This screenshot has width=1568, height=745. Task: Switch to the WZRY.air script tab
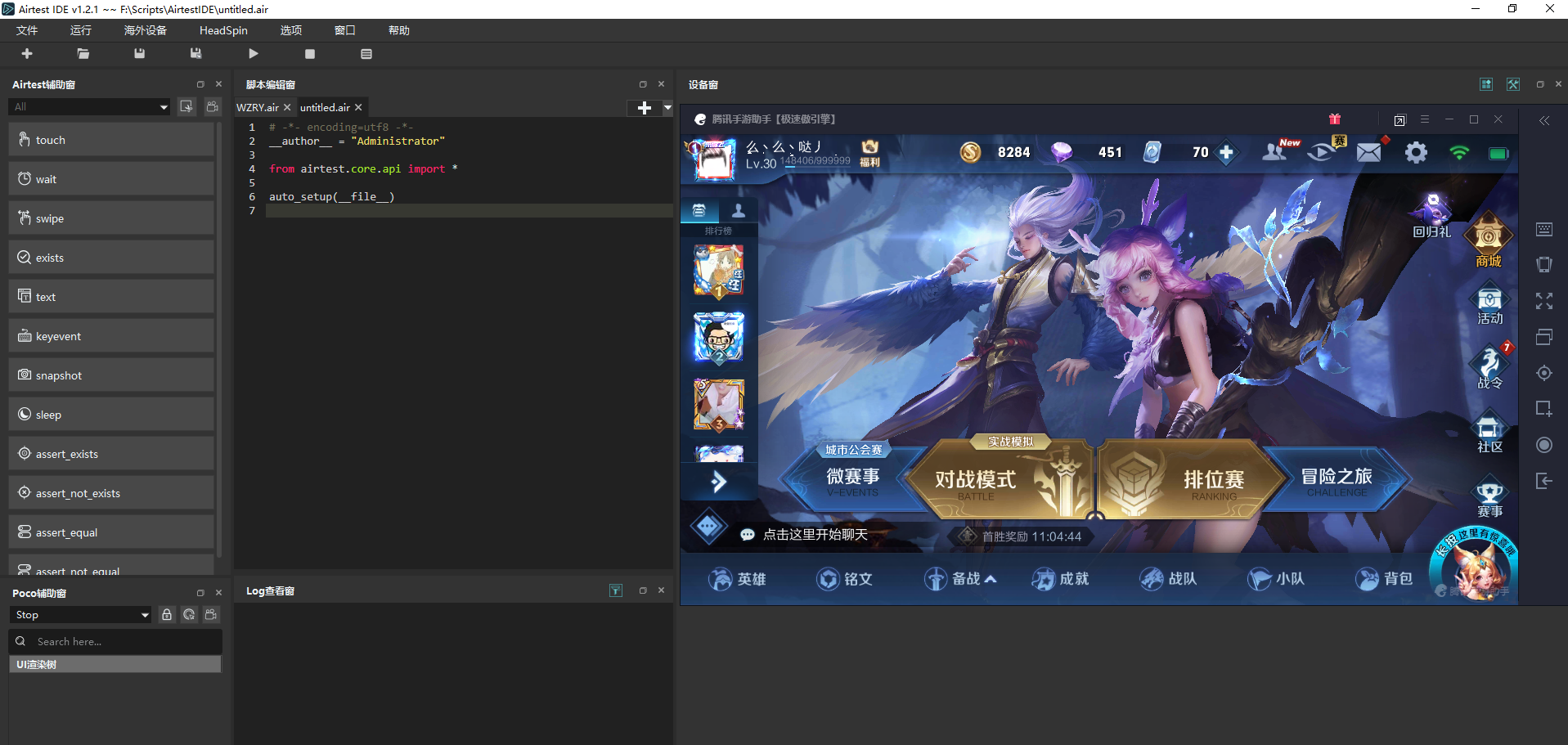click(258, 107)
